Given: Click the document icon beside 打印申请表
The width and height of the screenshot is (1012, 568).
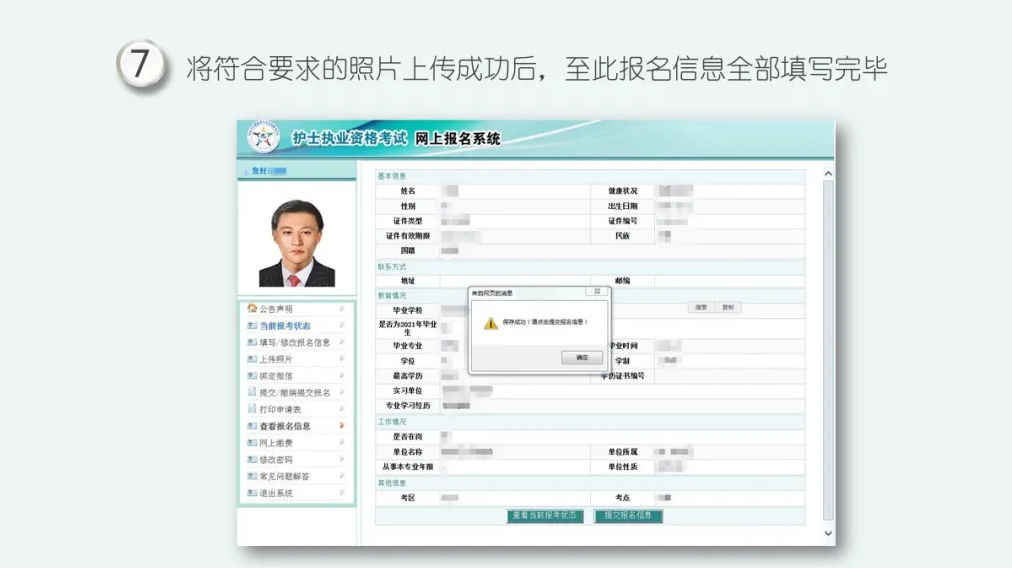Looking at the screenshot, I should (252, 409).
